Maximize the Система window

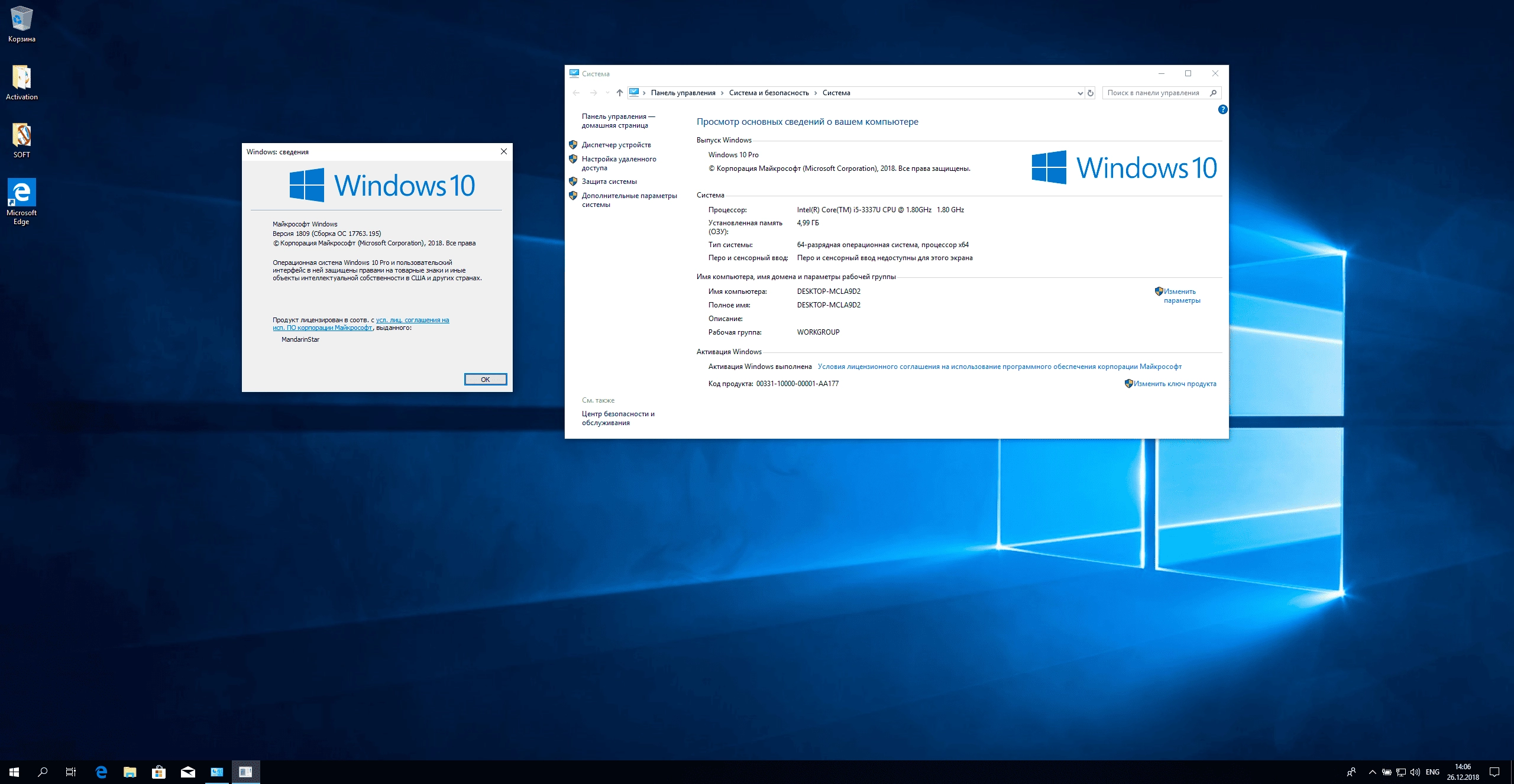click(1188, 74)
